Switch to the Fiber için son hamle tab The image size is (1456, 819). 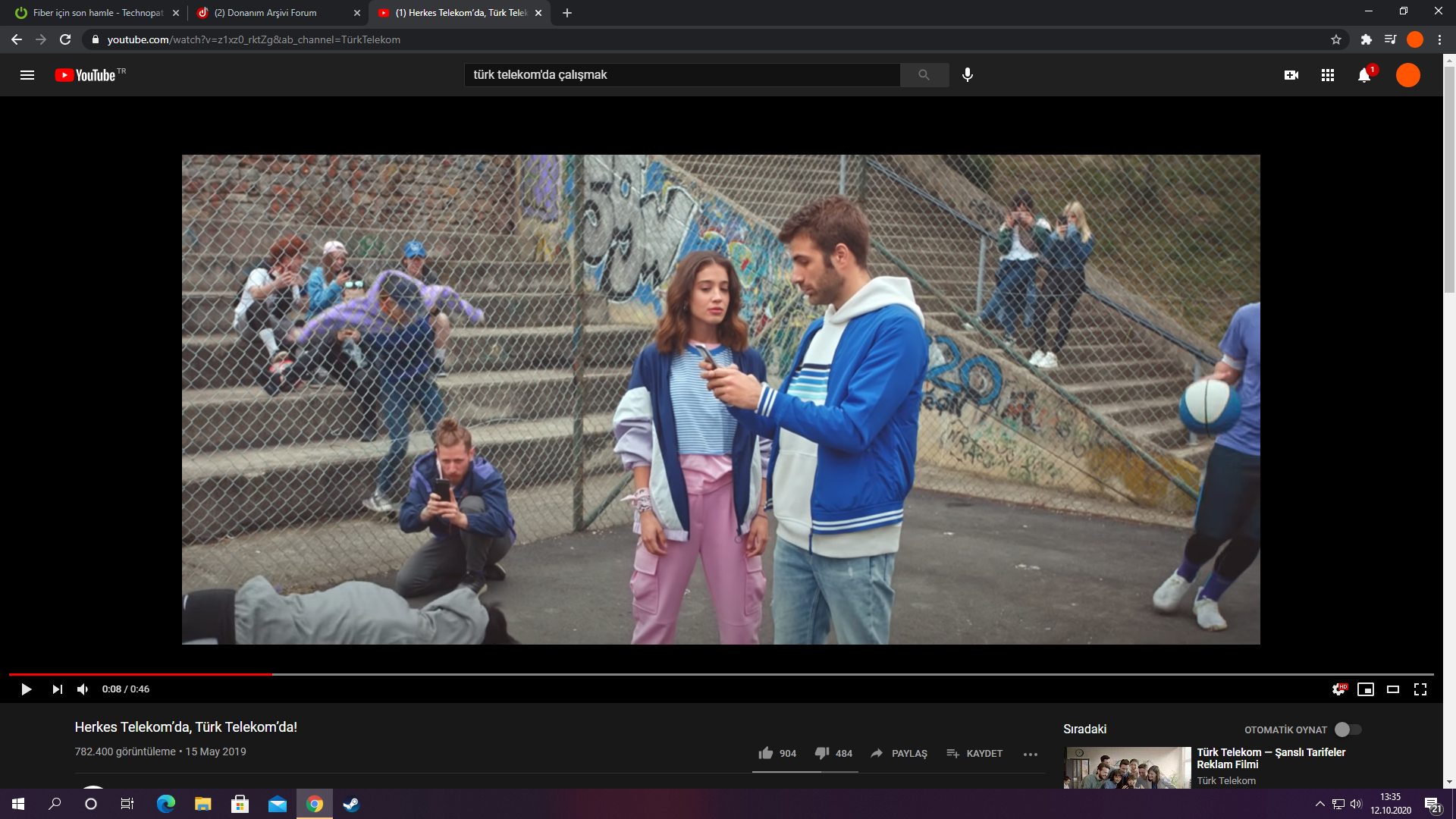pyautogui.click(x=97, y=13)
